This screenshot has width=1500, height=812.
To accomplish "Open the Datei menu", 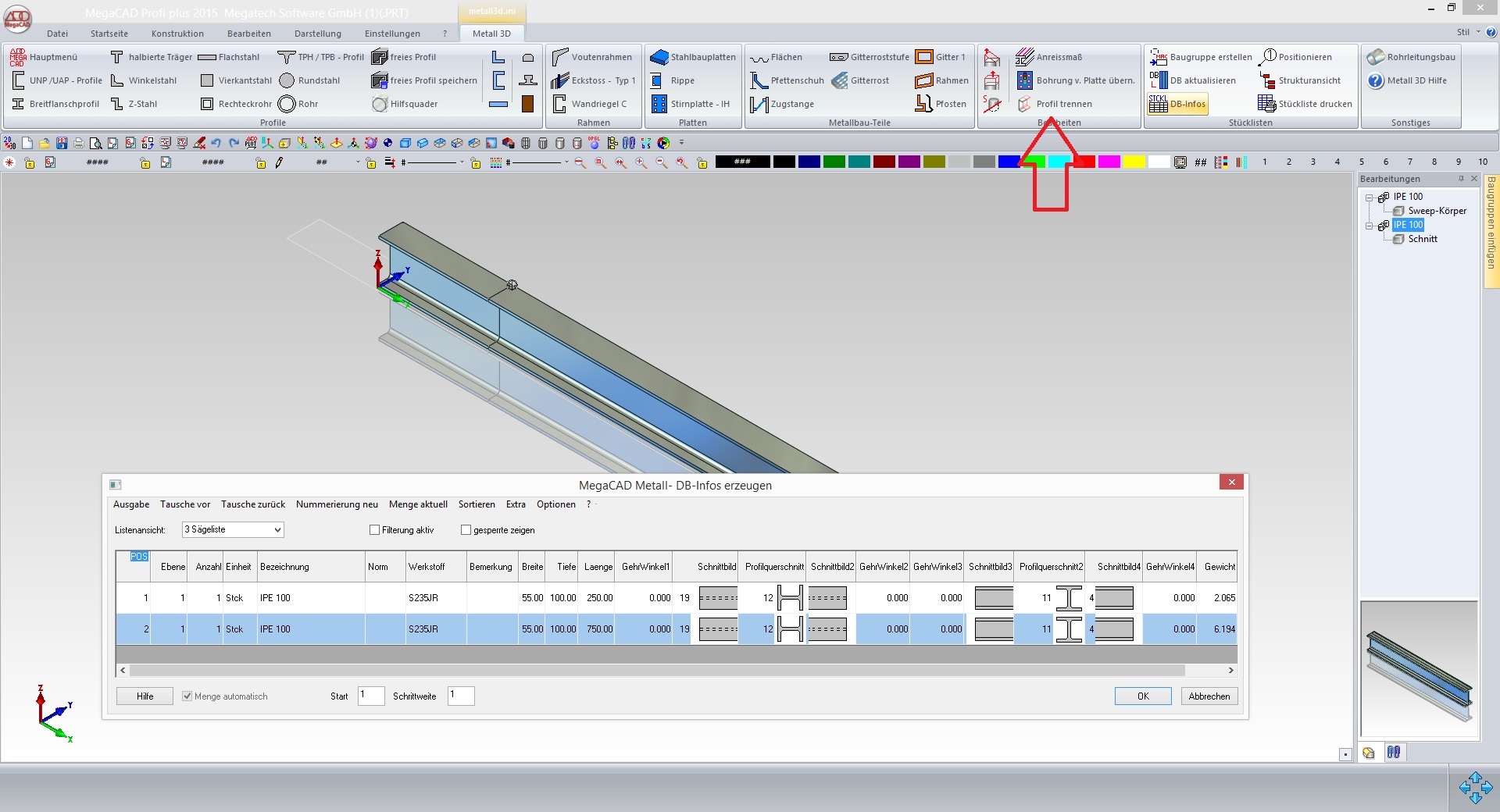I will 57,34.
